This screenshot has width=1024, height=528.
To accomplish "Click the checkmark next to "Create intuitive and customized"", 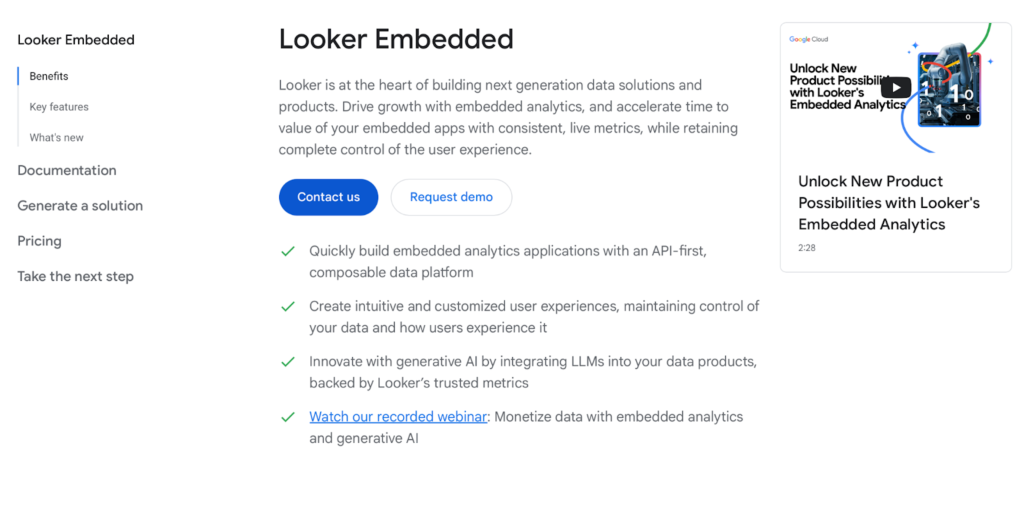I will click(x=288, y=306).
